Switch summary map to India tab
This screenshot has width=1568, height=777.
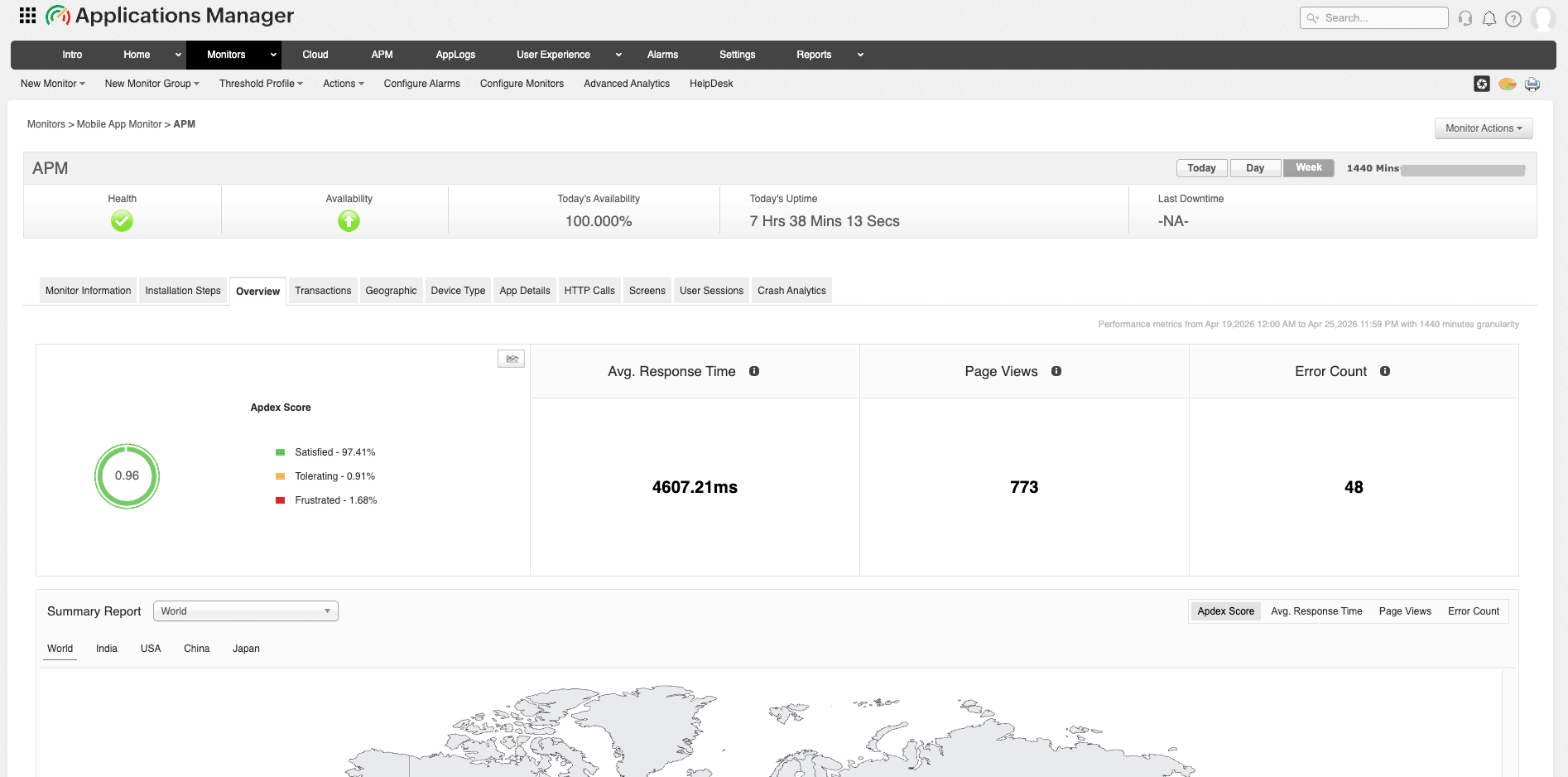coord(107,649)
